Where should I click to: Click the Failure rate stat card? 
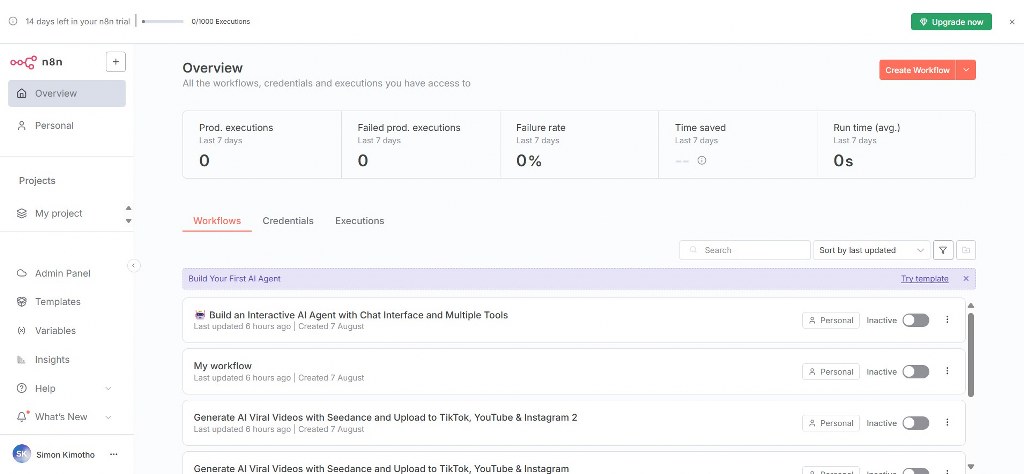(580, 144)
